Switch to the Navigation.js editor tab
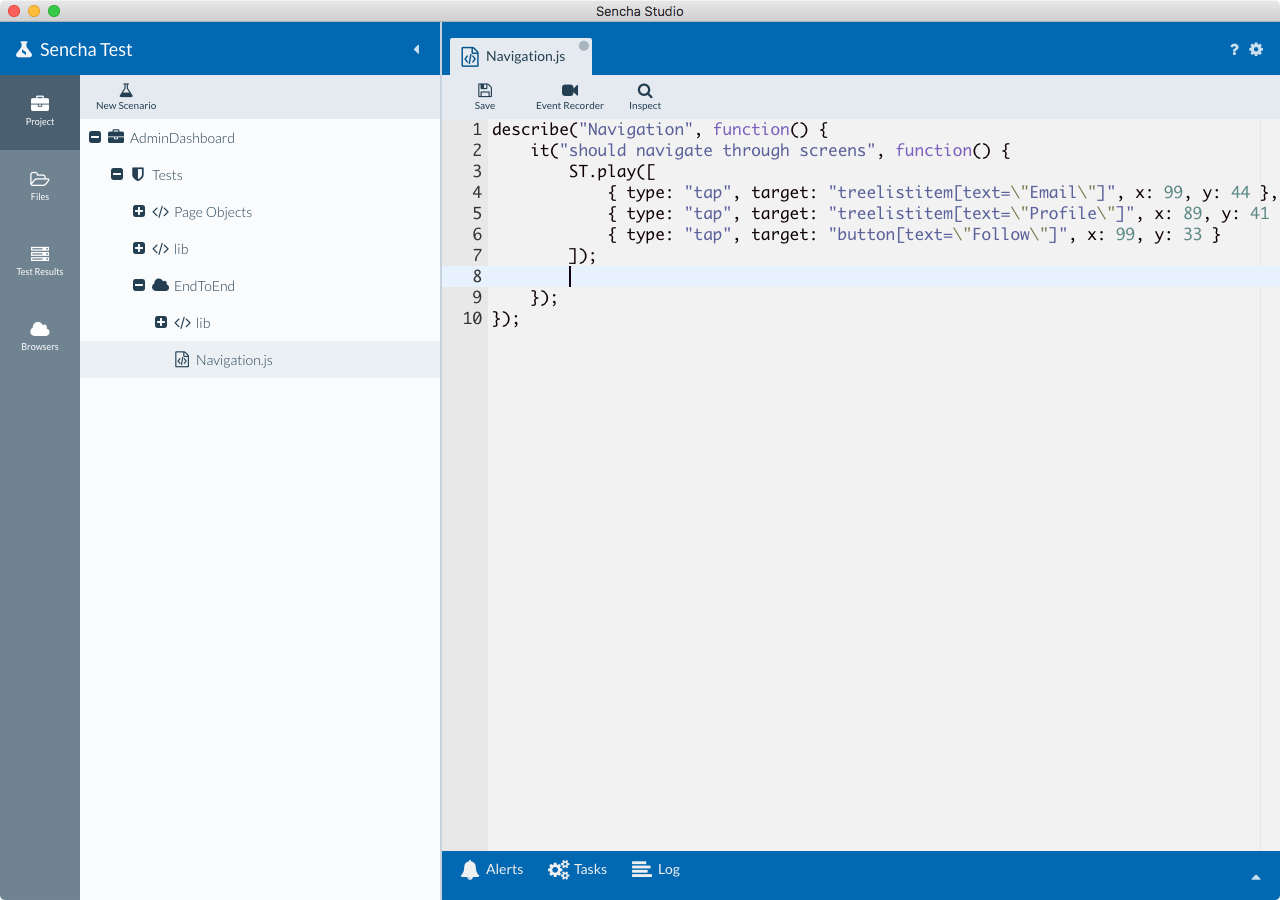1280x900 pixels. coord(521,57)
